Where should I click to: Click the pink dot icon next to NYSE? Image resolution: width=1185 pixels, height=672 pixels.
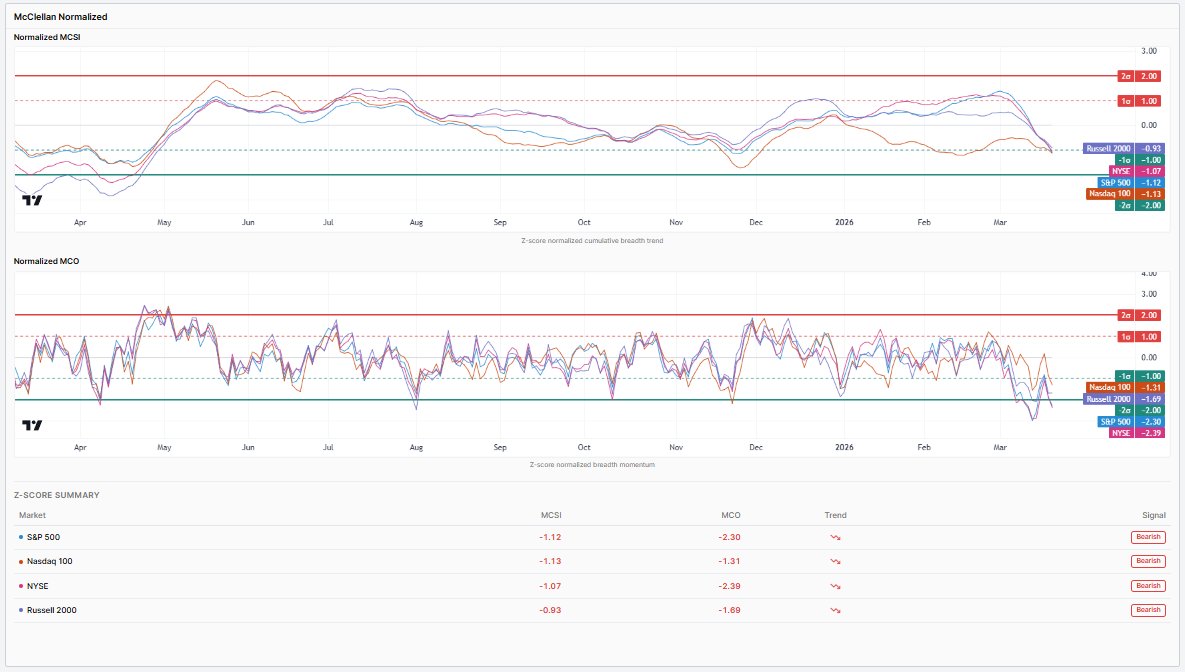23,586
